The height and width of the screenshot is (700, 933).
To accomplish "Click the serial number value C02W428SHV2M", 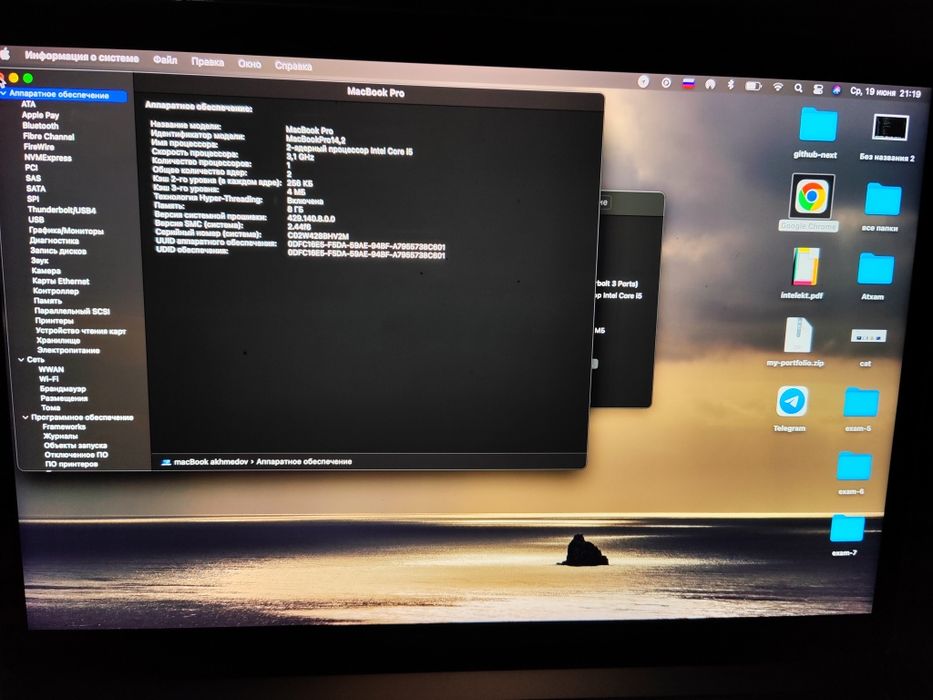I will pyautogui.click(x=318, y=236).
